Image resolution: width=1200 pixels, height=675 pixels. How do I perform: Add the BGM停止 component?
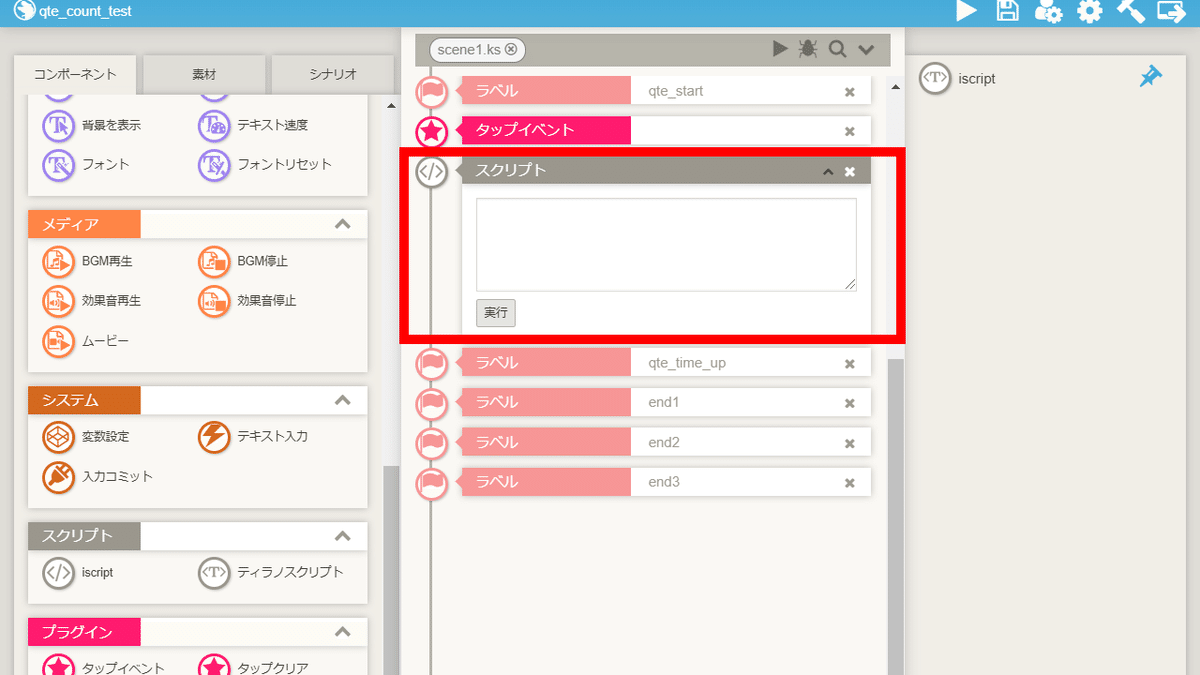[243, 262]
